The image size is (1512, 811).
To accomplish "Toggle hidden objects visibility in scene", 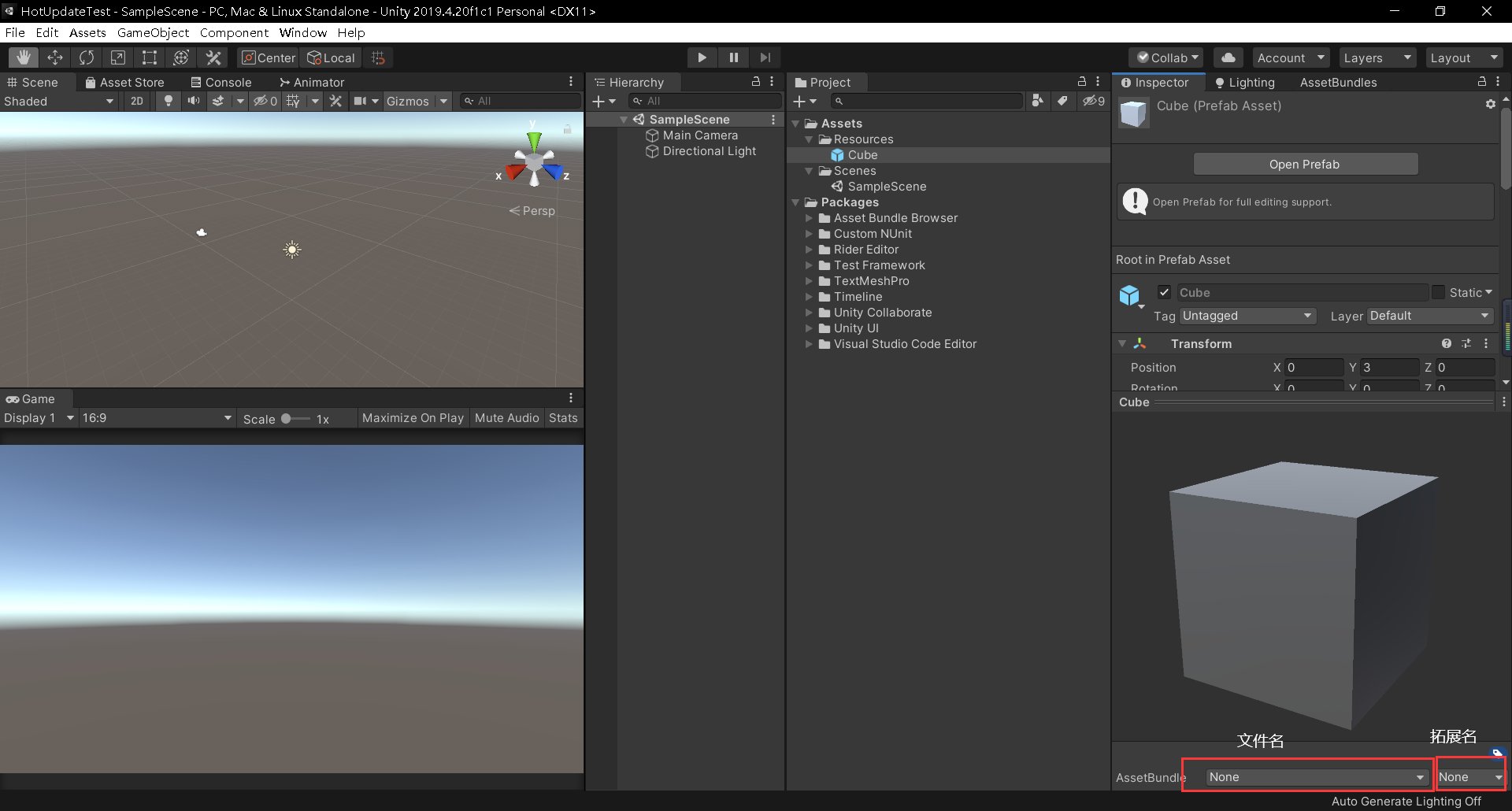I will pyautogui.click(x=265, y=101).
